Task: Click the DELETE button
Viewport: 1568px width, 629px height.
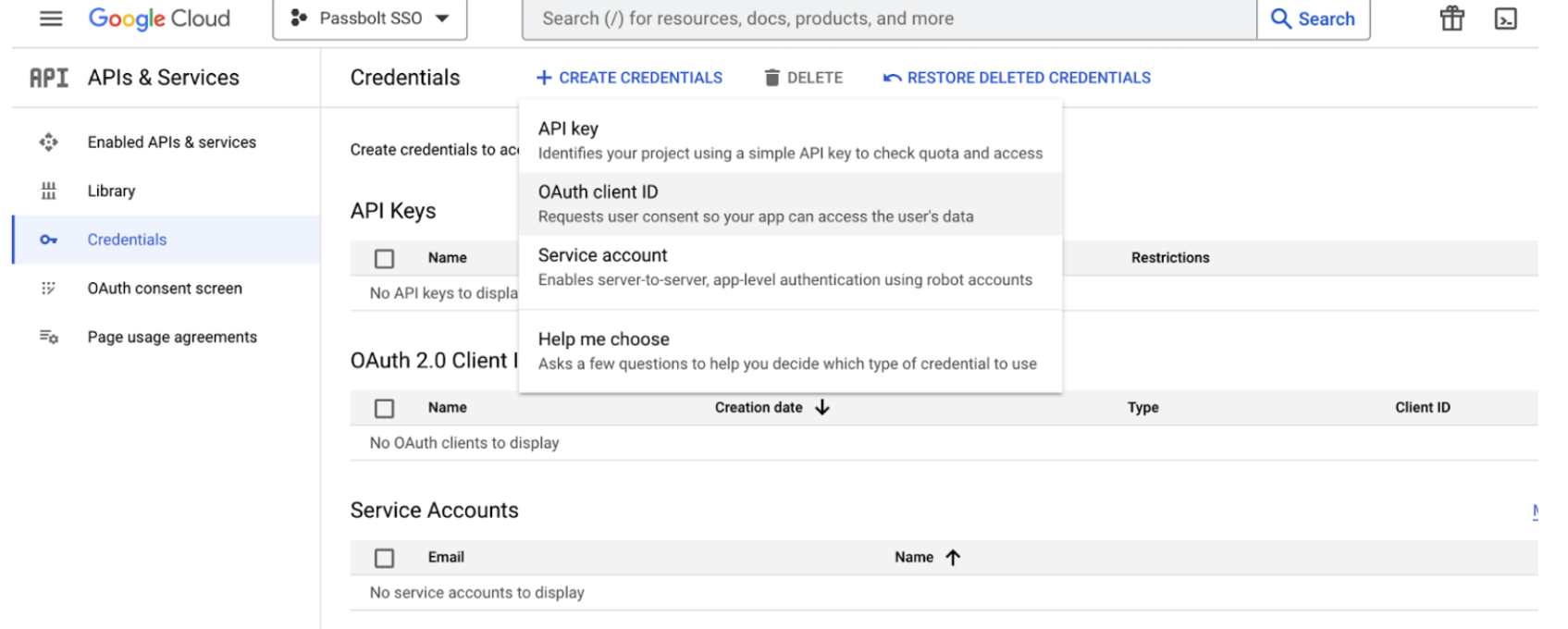Action: (x=804, y=78)
